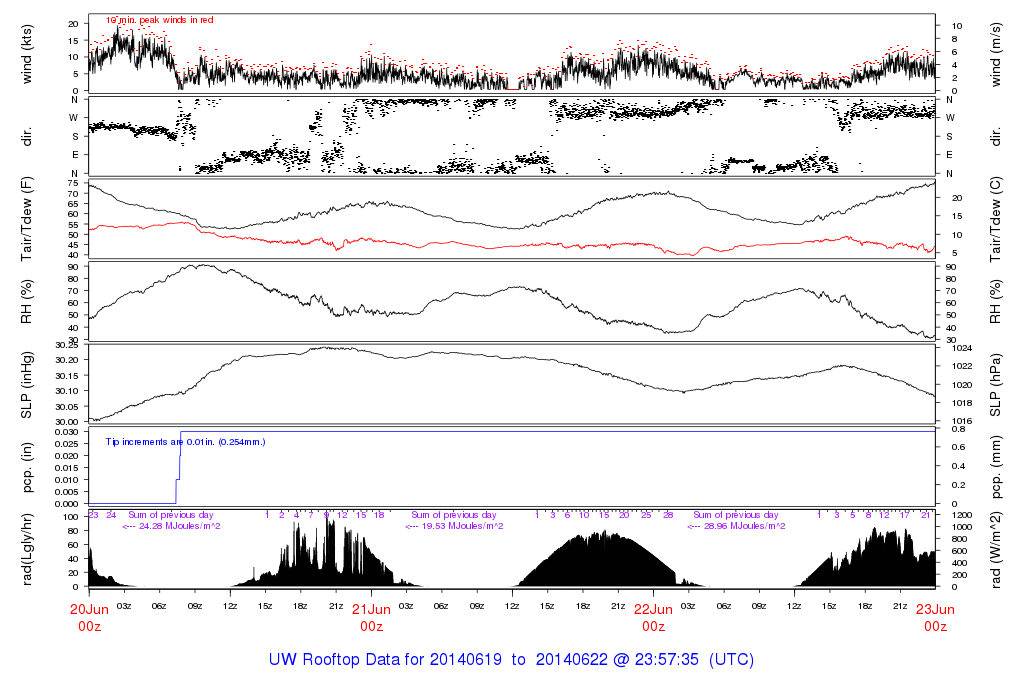Click the 23Jun date marker
The image size is (1024, 700).
(x=935, y=609)
